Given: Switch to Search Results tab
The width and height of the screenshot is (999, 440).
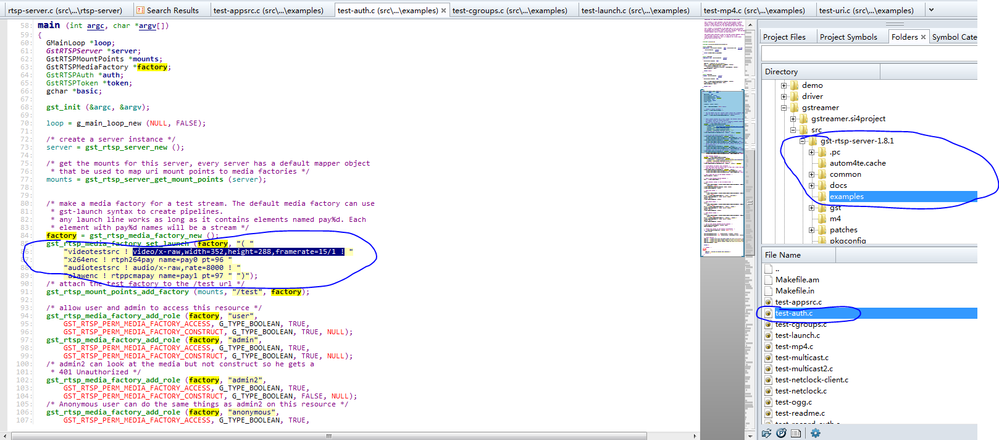Looking at the screenshot, I should 170,10.
